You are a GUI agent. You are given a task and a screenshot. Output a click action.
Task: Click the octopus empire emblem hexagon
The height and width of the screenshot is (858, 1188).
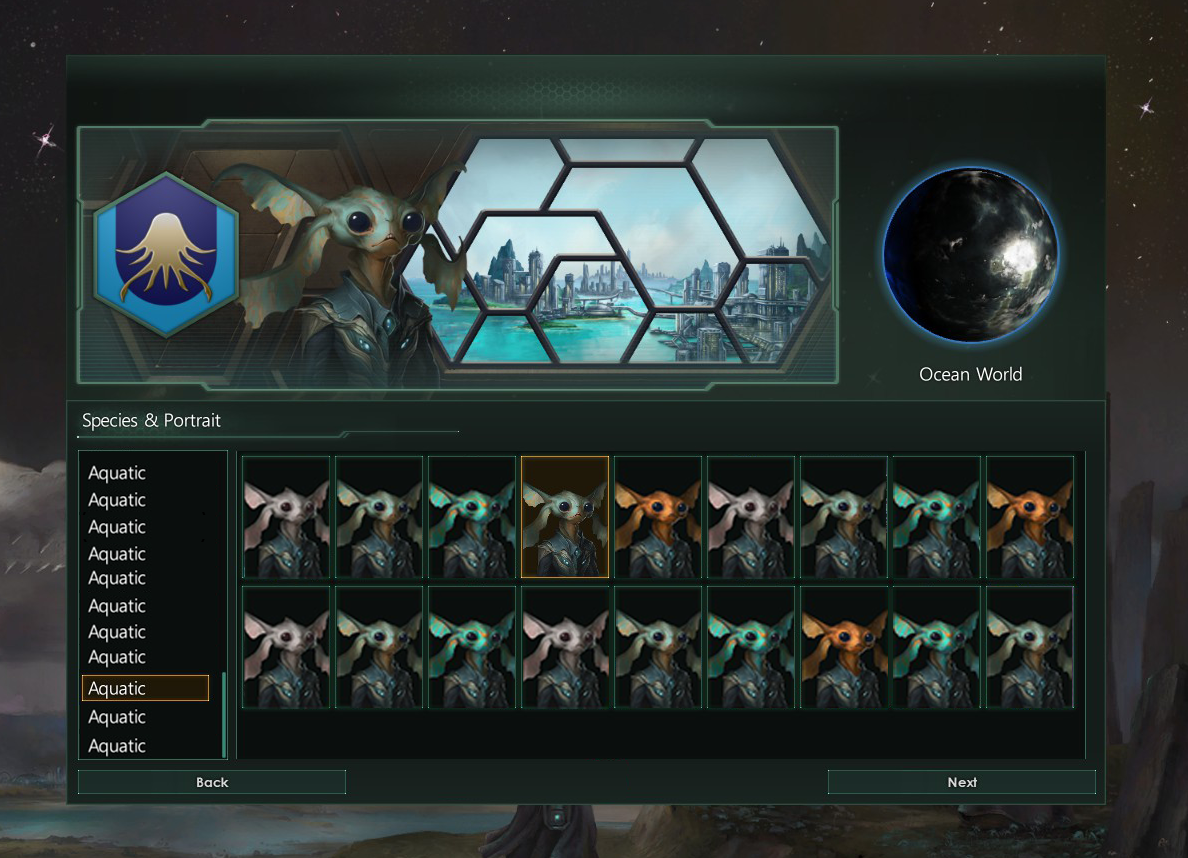tap(166, 255)
